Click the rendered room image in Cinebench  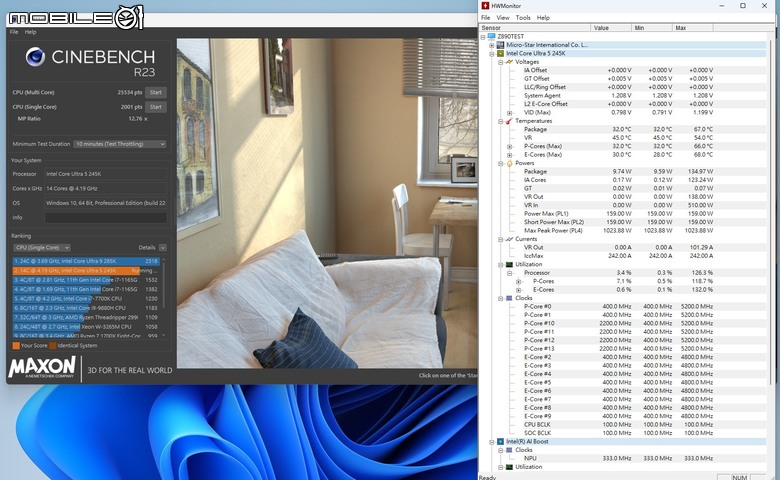pos(327,203)
